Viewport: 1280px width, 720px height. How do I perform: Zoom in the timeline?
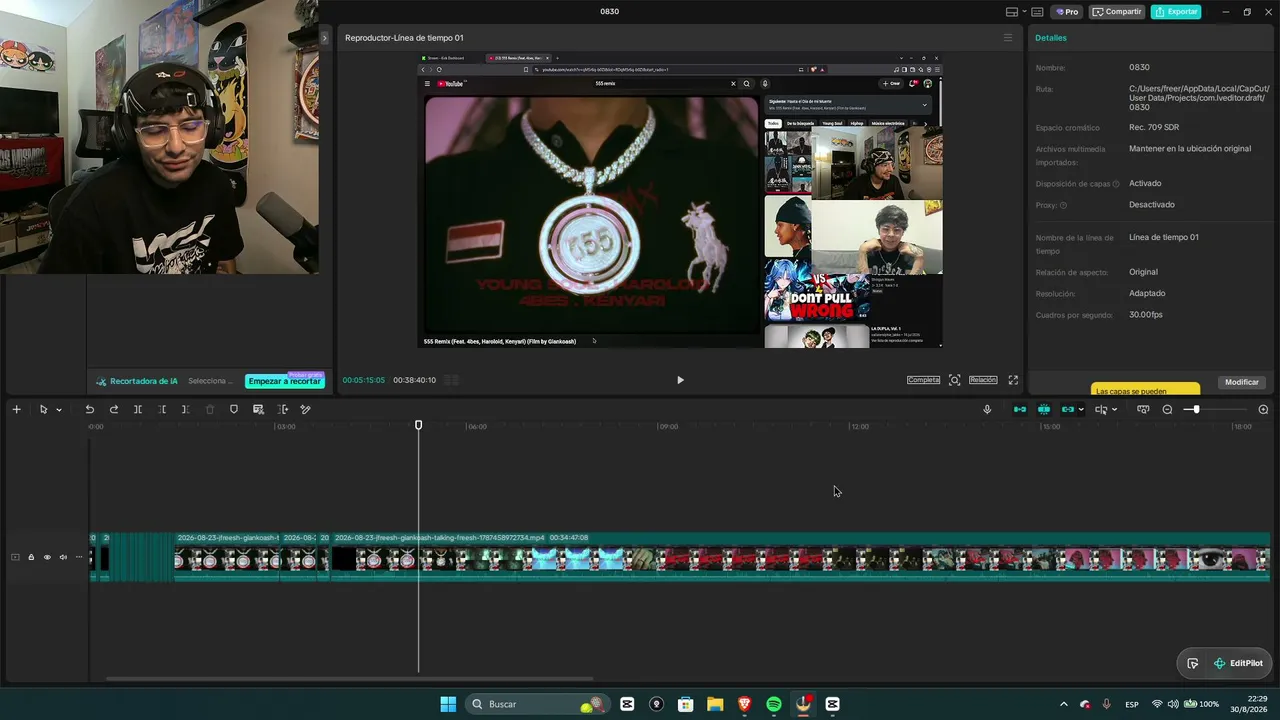coord(1263,409)
